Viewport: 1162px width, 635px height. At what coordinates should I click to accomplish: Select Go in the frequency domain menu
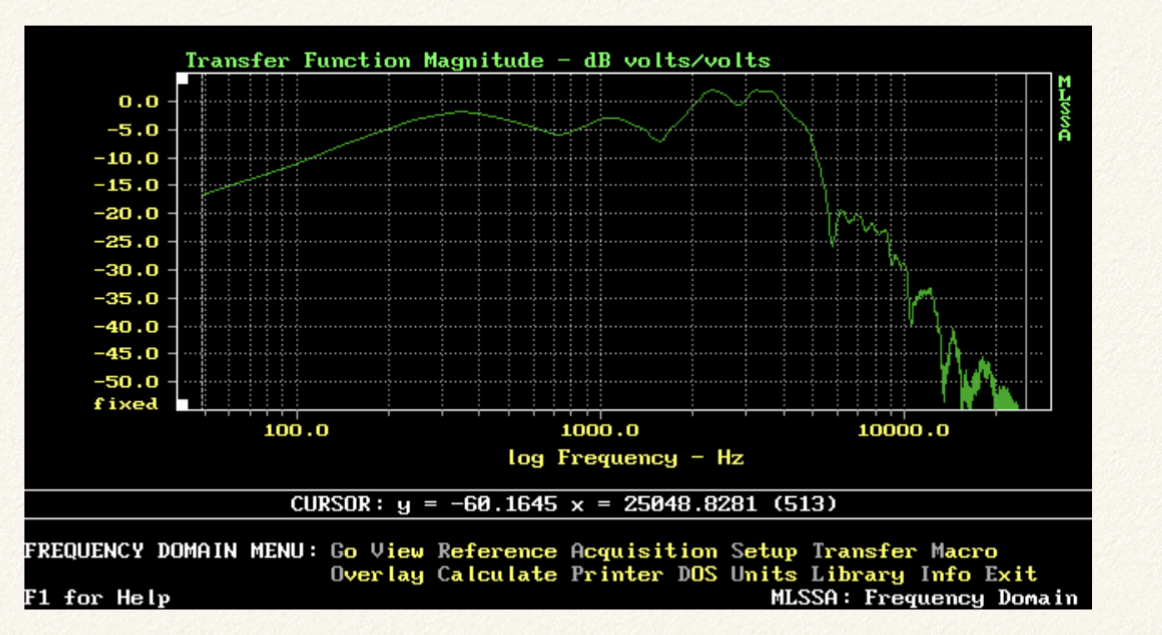click(343, 551)
